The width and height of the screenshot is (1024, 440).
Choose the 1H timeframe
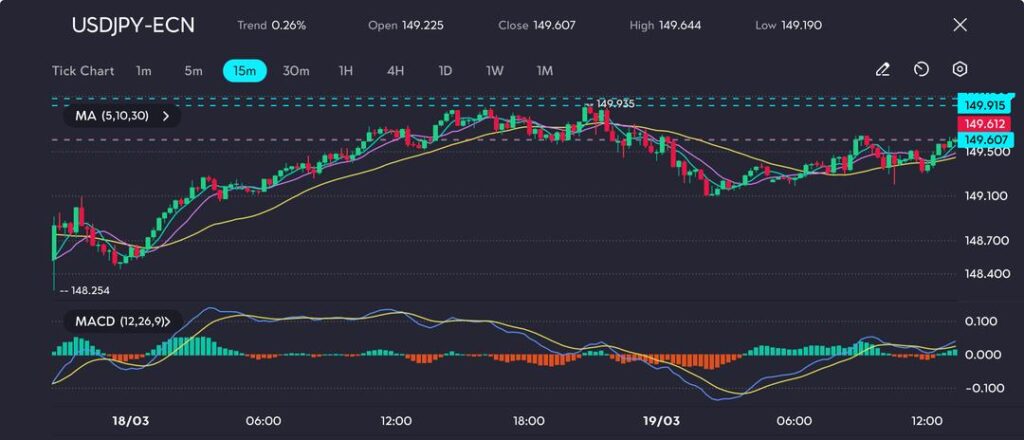(346, 71)
